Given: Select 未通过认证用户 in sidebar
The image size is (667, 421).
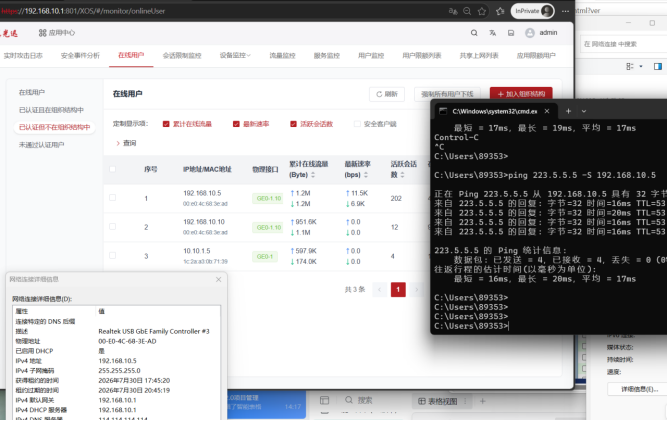Looking at the screenshot, I should pos(41,145).
